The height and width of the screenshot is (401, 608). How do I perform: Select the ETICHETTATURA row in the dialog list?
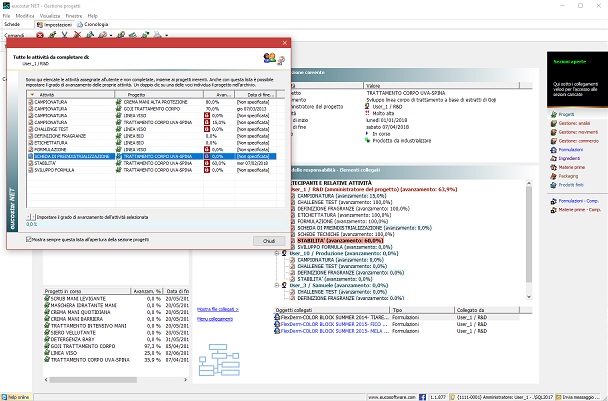coord(152,143)
